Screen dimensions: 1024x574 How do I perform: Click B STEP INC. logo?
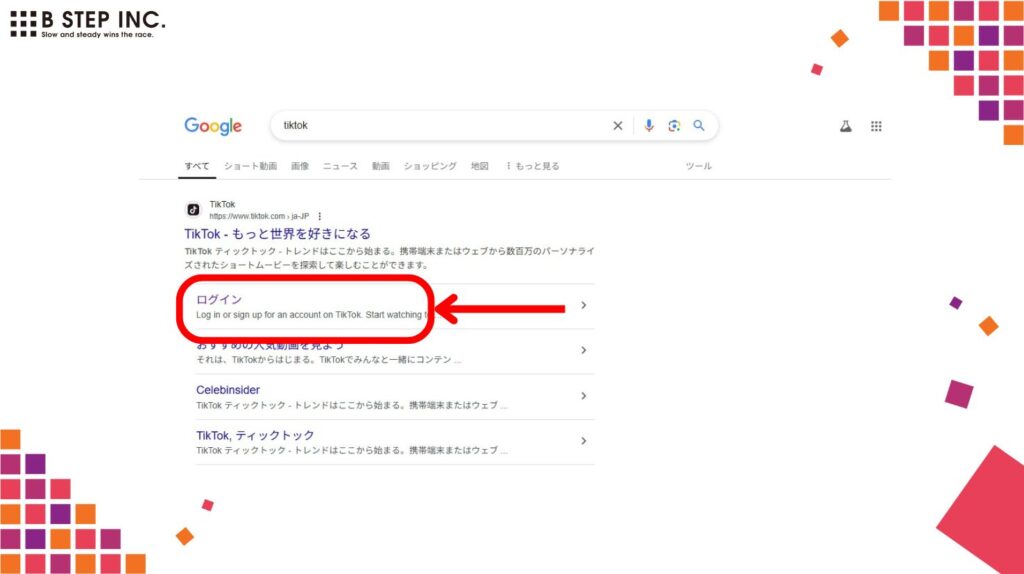click(88, 24)
